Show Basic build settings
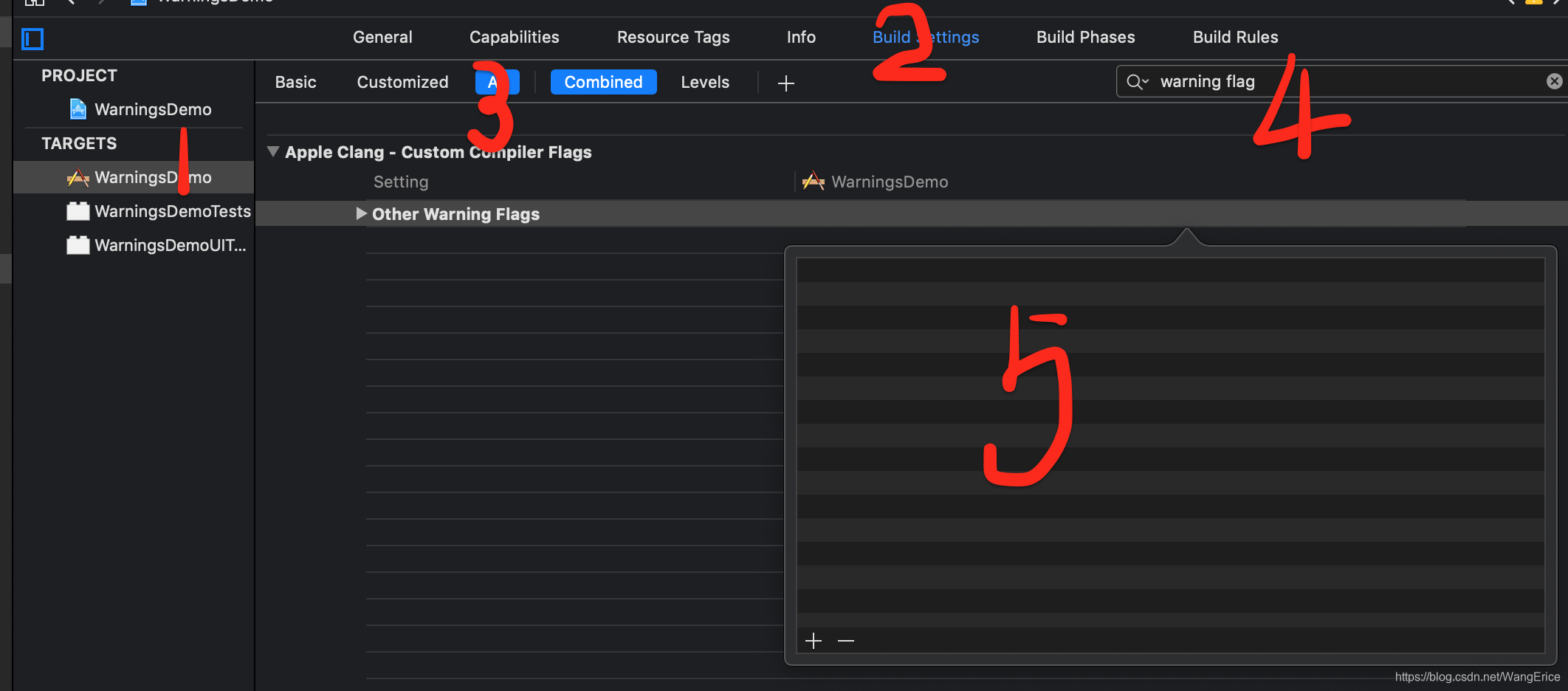Image resolution: width=1568 pixels, height=691 pixels. coord(295,82)
